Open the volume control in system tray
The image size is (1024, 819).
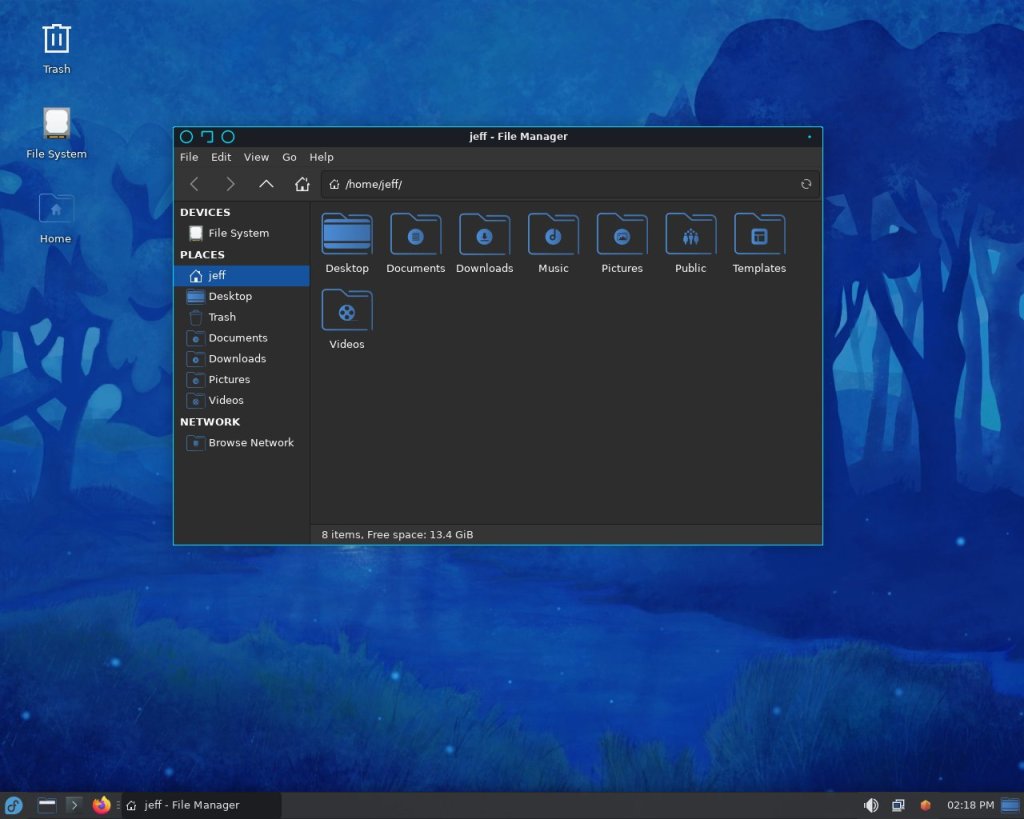(x=871, y=805)
